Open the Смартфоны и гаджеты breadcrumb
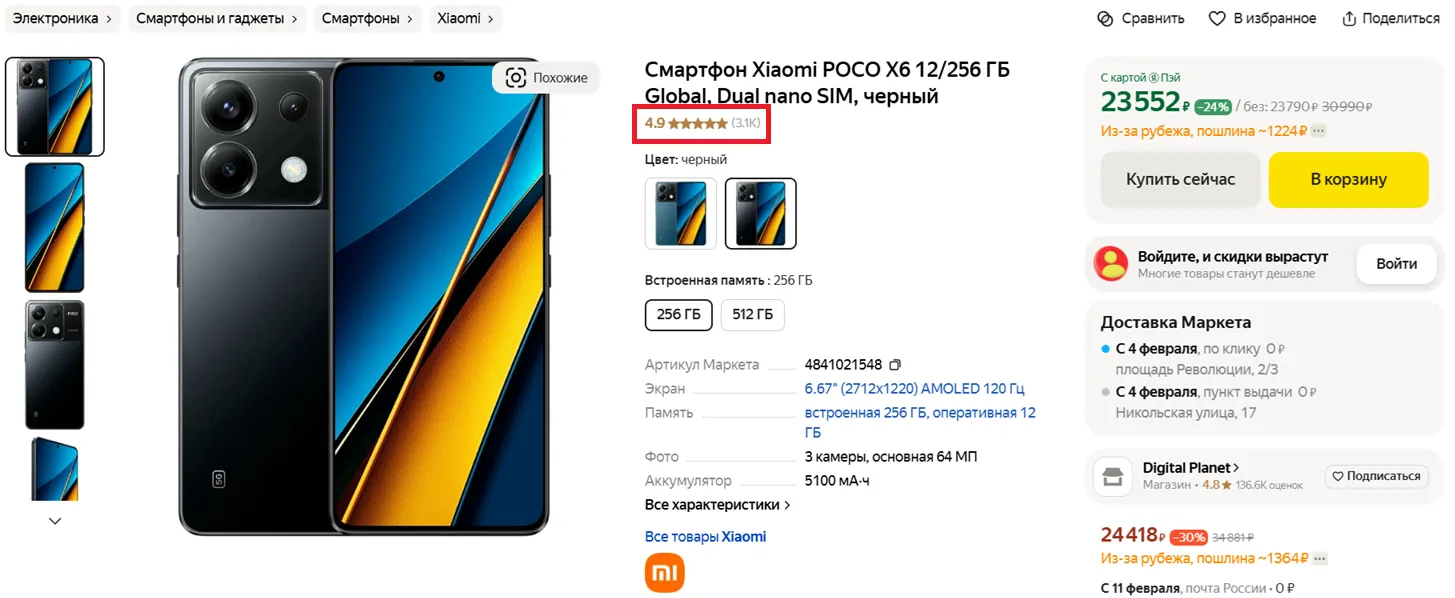 210,19
